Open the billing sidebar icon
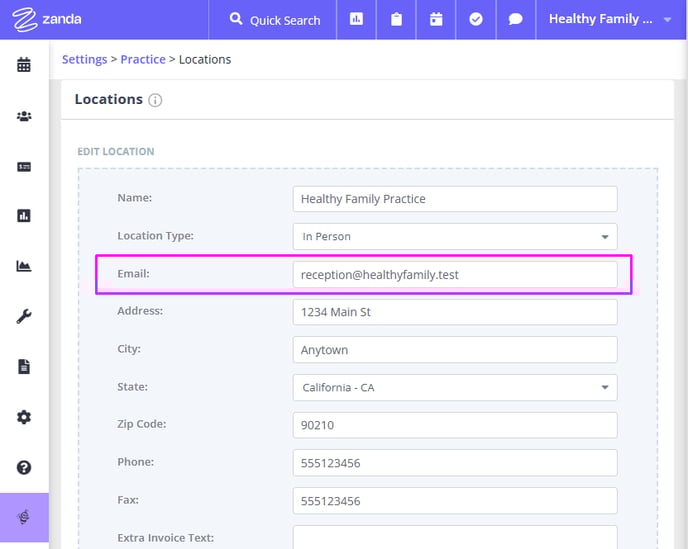 [24, 167]
